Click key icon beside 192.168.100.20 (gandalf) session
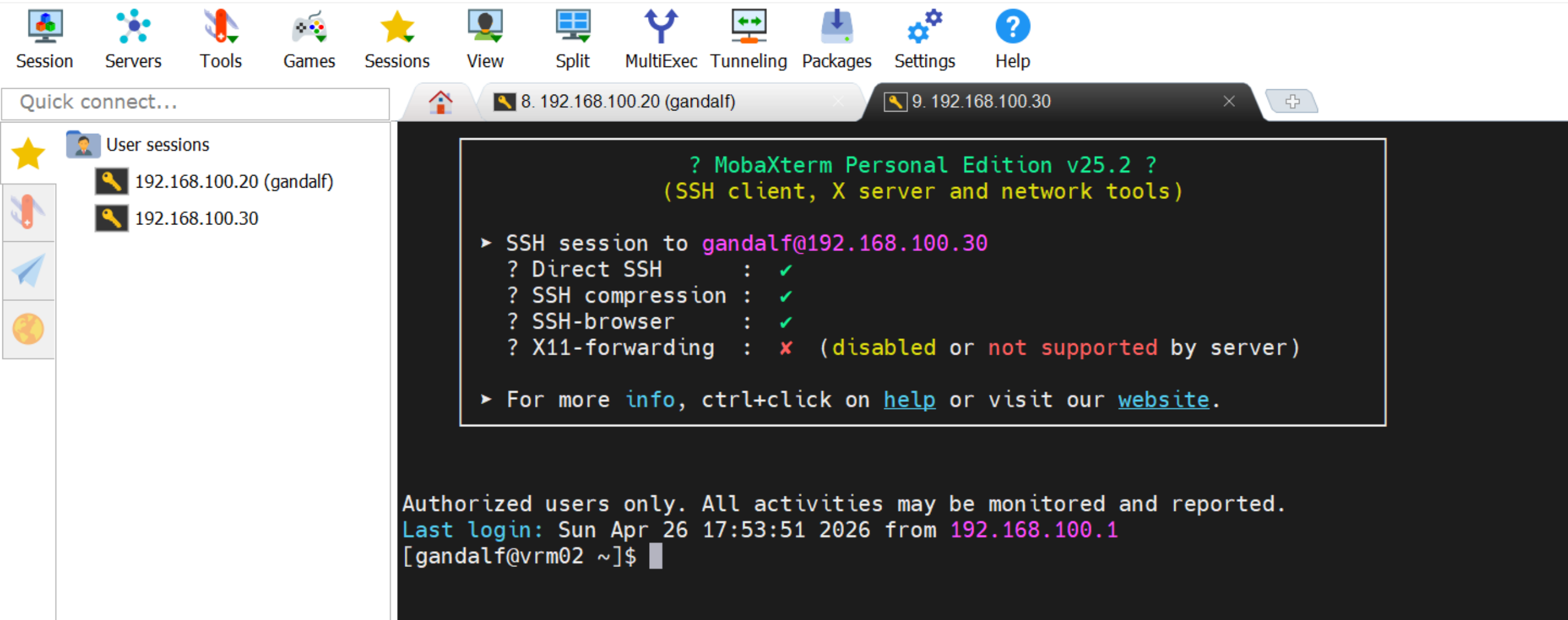Screen dimensions: 1568x620 (x=112, y=182)
